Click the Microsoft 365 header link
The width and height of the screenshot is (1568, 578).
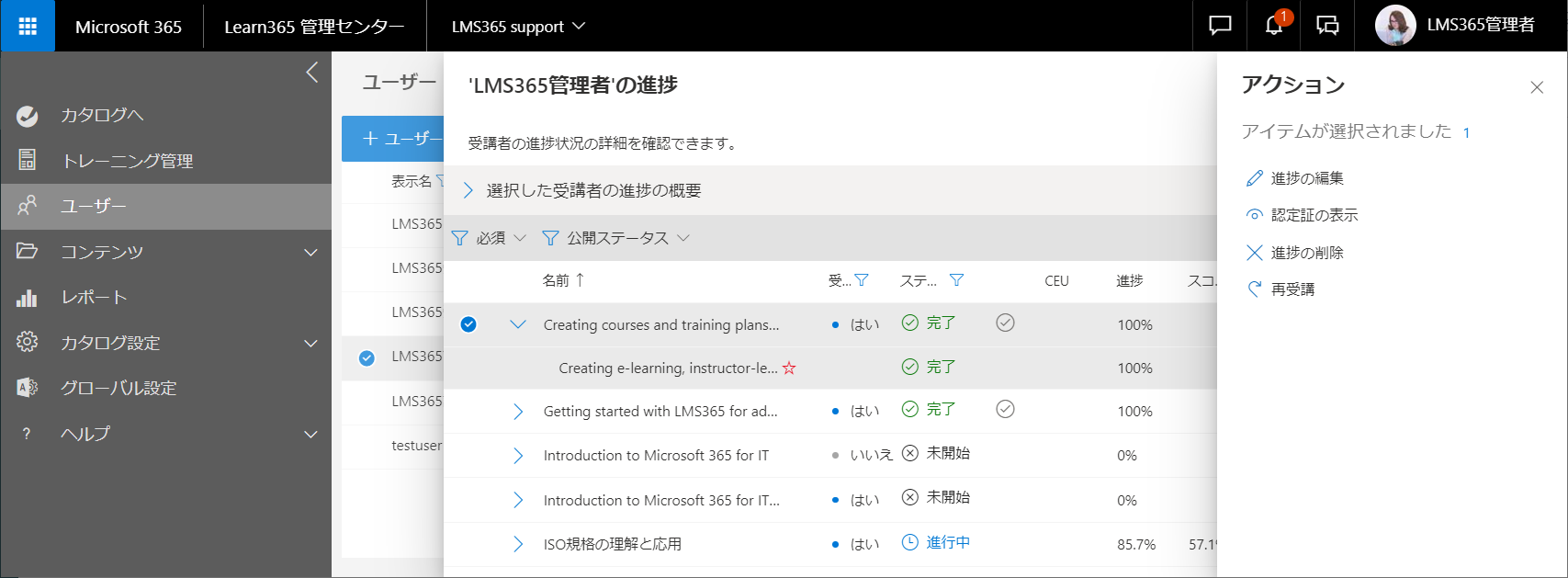[129, 27]
